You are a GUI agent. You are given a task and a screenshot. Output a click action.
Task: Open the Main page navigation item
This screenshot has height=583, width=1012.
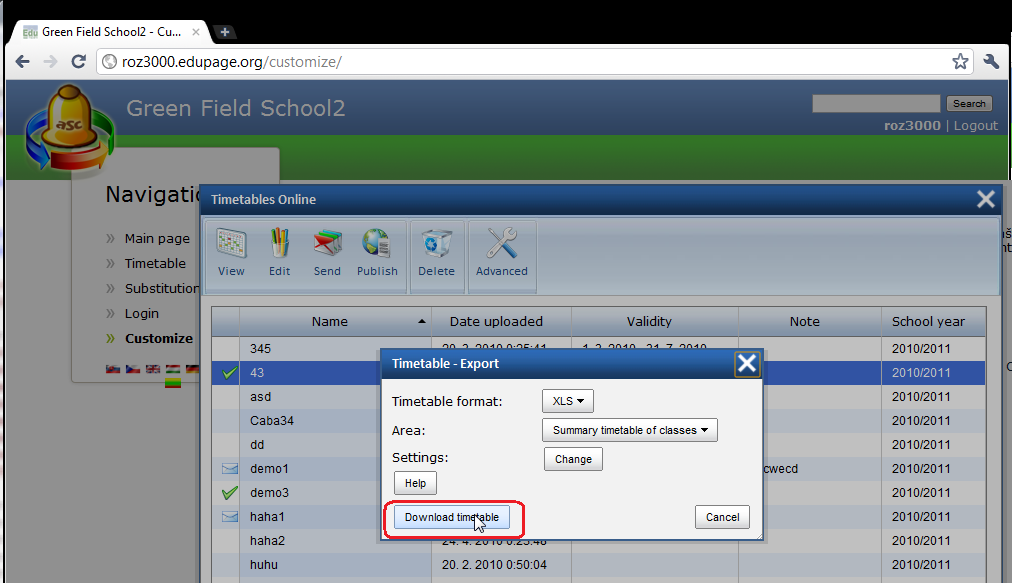coord(157,238)
